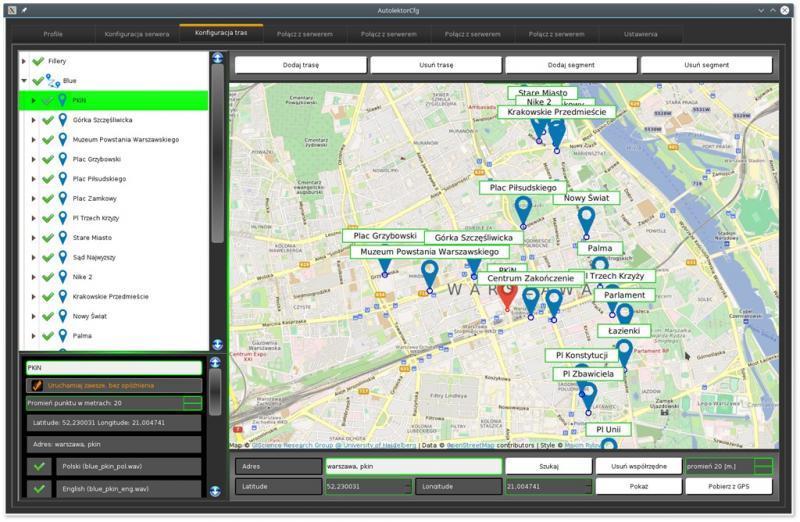Switch to the Konfiguracja serwera tab

(x=137, y=34)
